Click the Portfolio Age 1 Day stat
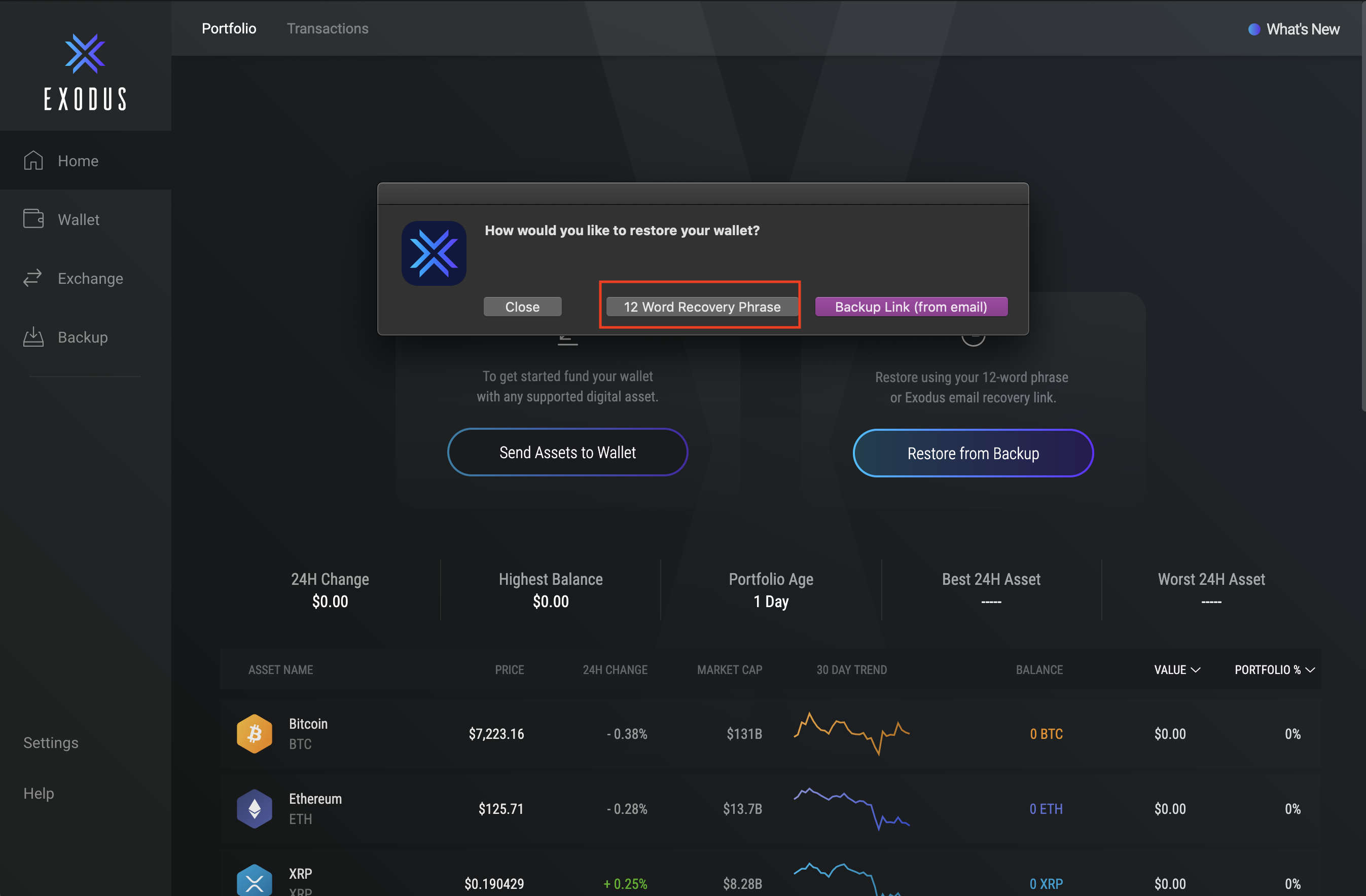 [x=771, y=590]
